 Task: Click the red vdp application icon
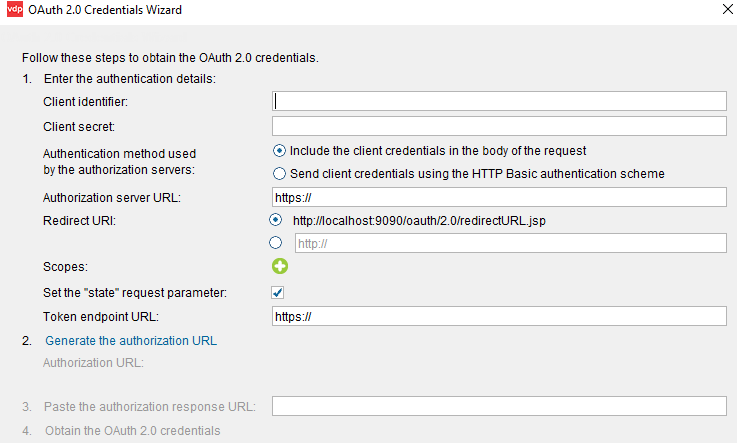coord(15,9)
